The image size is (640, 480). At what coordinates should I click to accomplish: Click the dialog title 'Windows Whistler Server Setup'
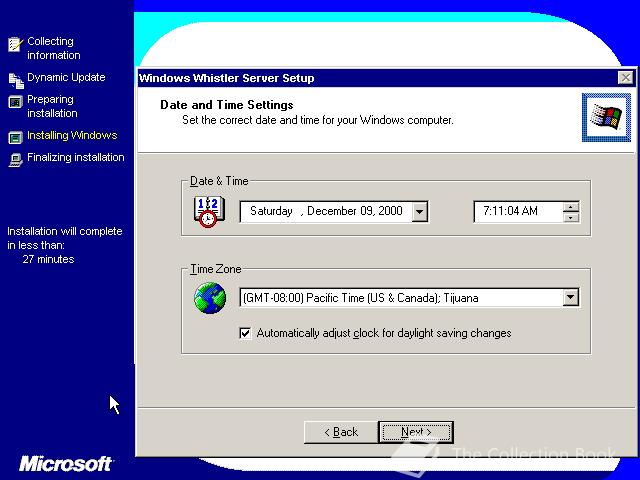click(x=227, y=78)
